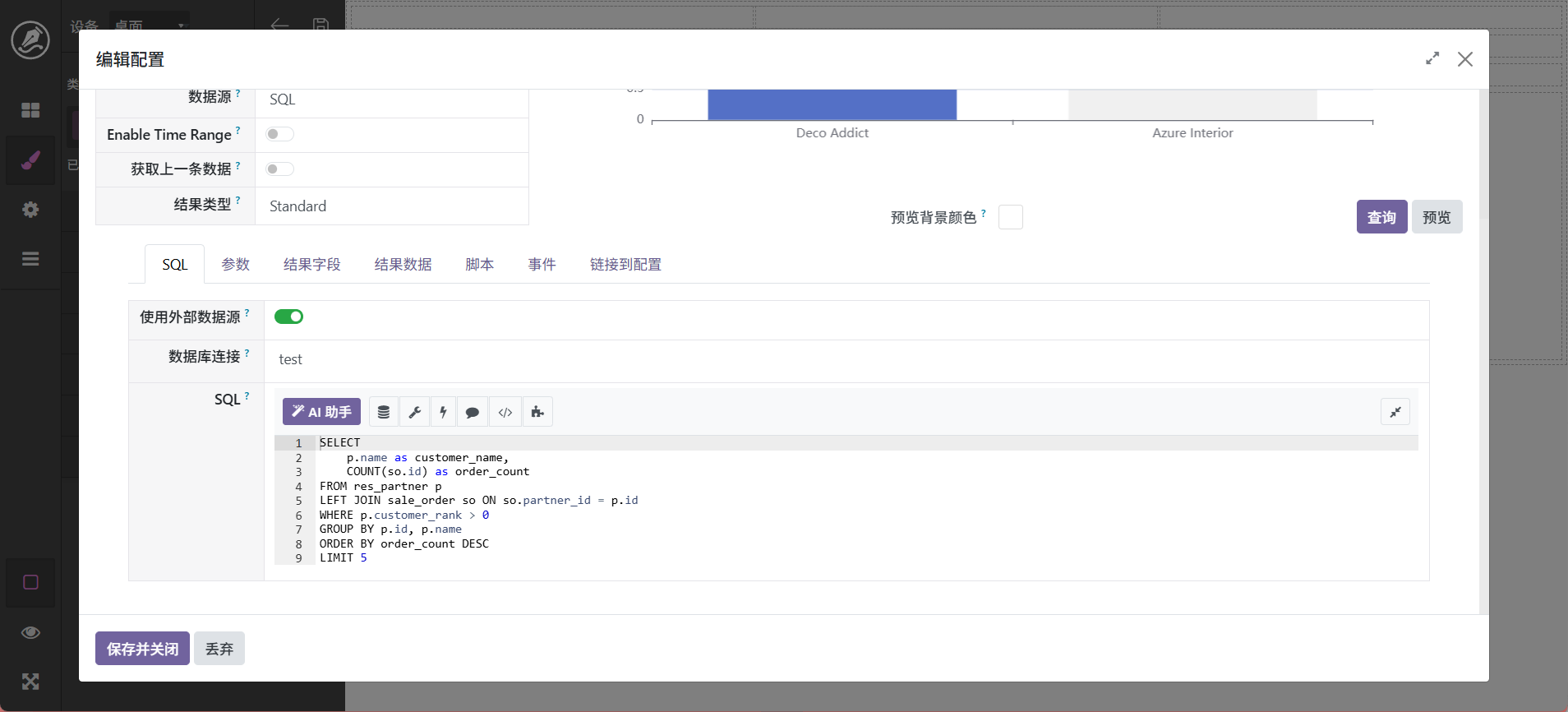This screenshot has width=1568, height=712.
Task: Open the 预览背景颜色 color swatch
Action: coord(1010,217)
